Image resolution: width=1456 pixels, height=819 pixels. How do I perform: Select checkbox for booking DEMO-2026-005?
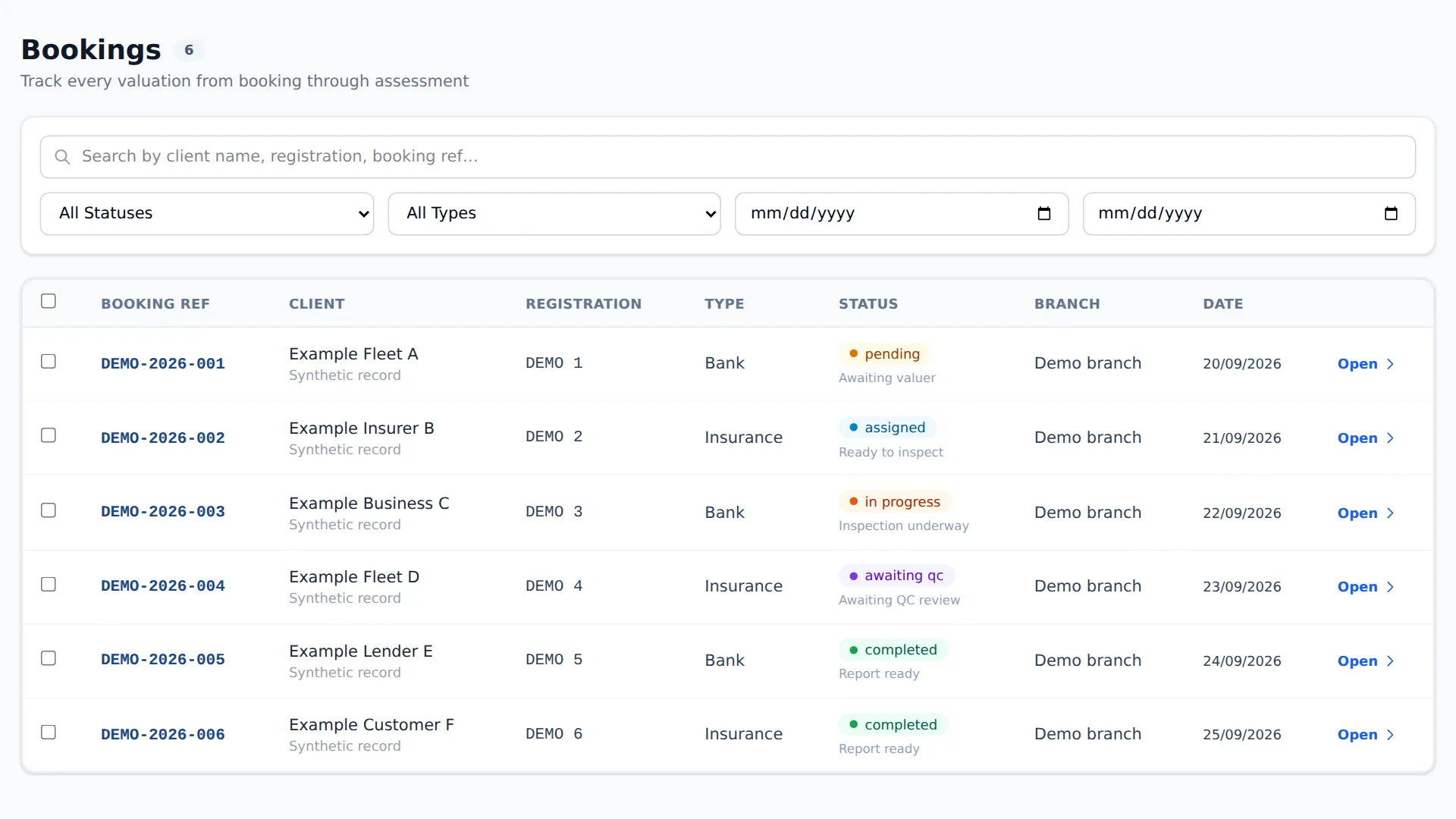click(49, 658)
